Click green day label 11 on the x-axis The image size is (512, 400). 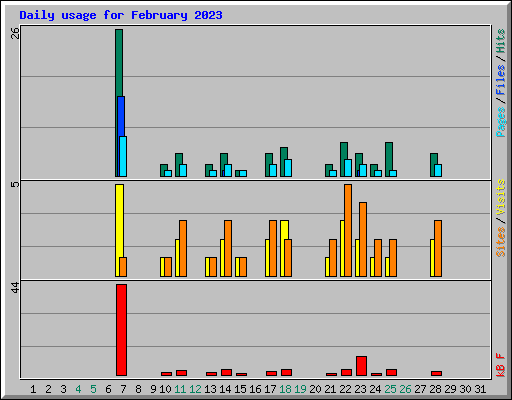pyautogui.click(x=180, y=389)
